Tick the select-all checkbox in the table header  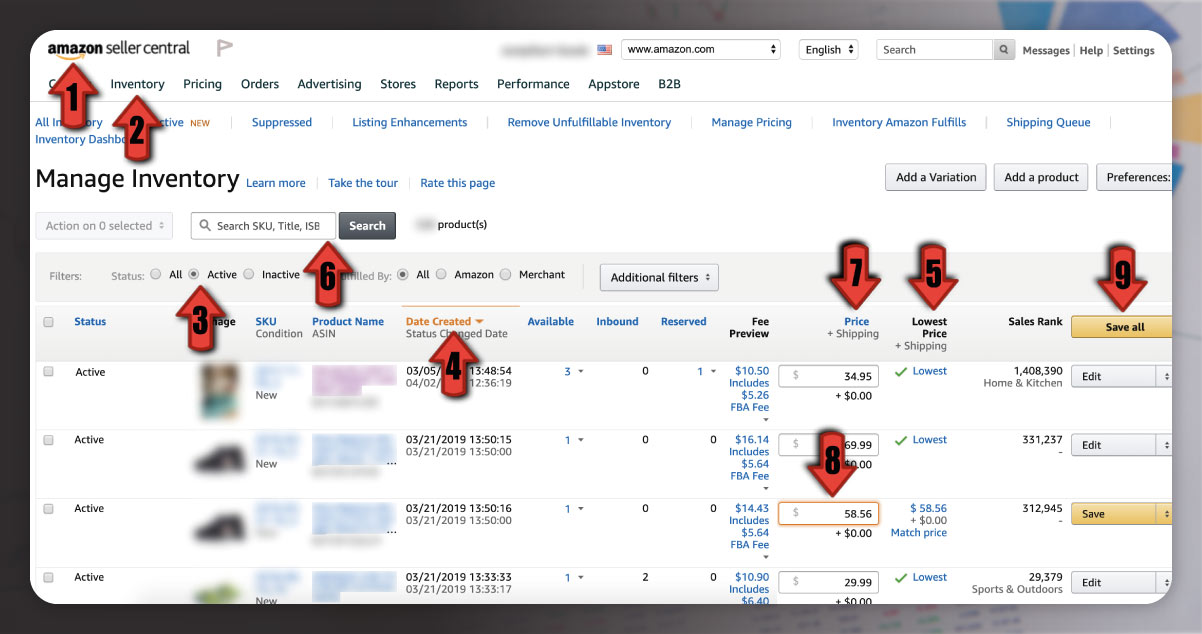coord(49,322)
